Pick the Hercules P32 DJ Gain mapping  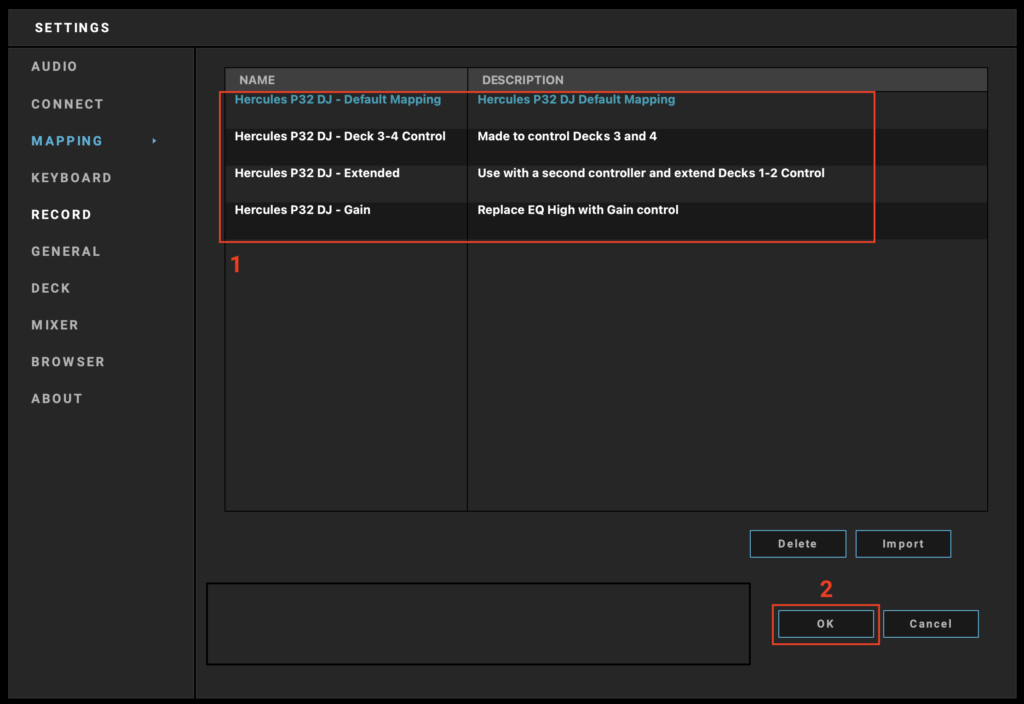click(302, 210)
